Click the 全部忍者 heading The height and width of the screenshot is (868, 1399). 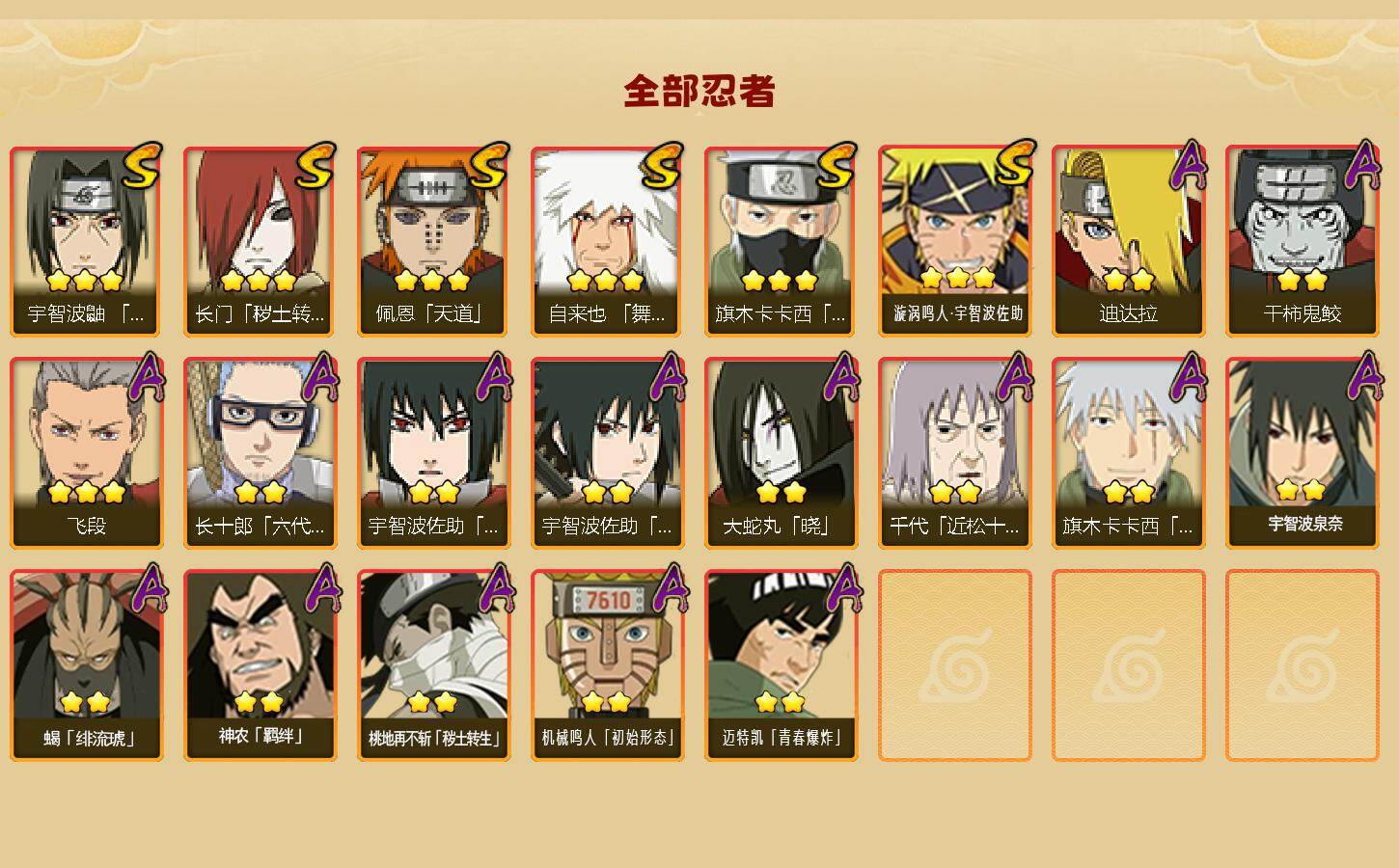[699, 92]
